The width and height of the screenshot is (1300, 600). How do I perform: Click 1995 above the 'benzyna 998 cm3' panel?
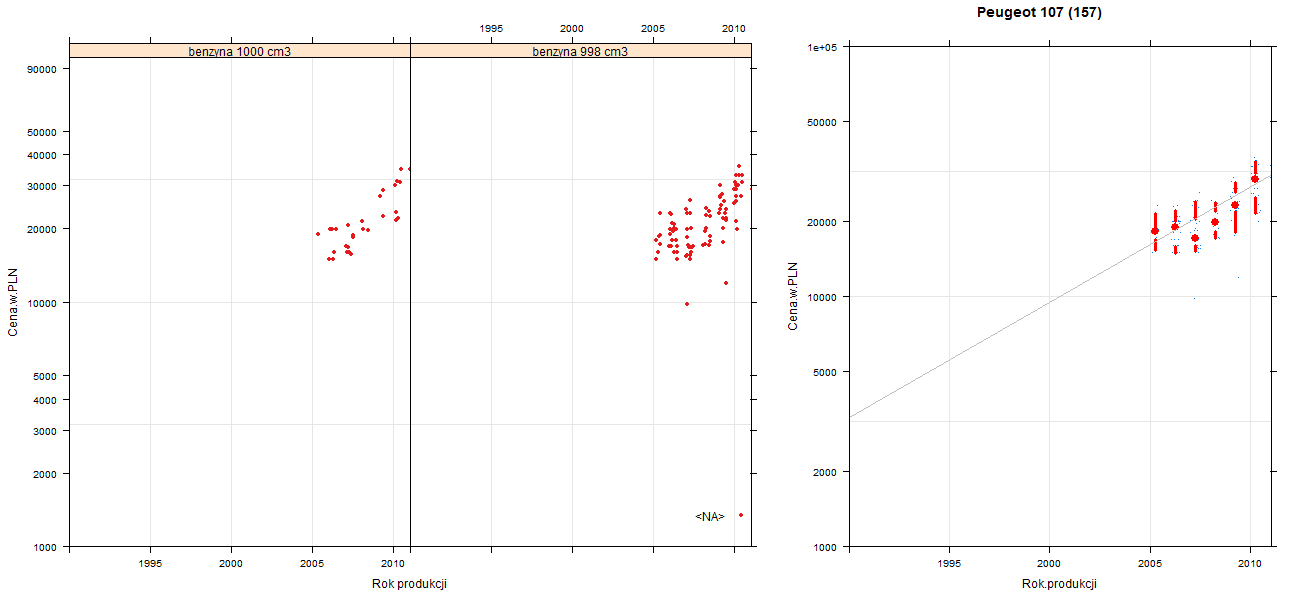[x=491, y=29]
